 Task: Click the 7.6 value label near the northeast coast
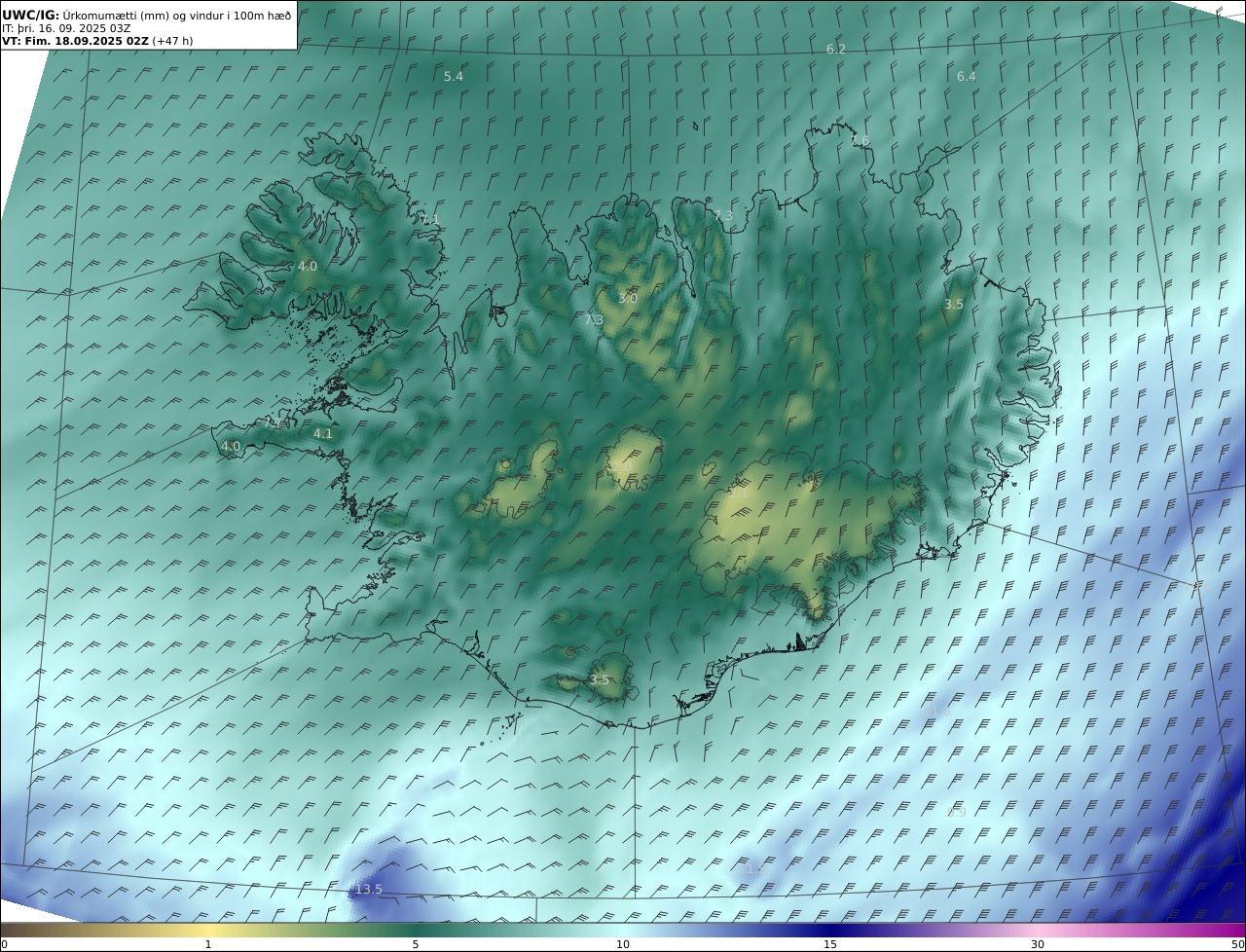[x=860, y=141]
